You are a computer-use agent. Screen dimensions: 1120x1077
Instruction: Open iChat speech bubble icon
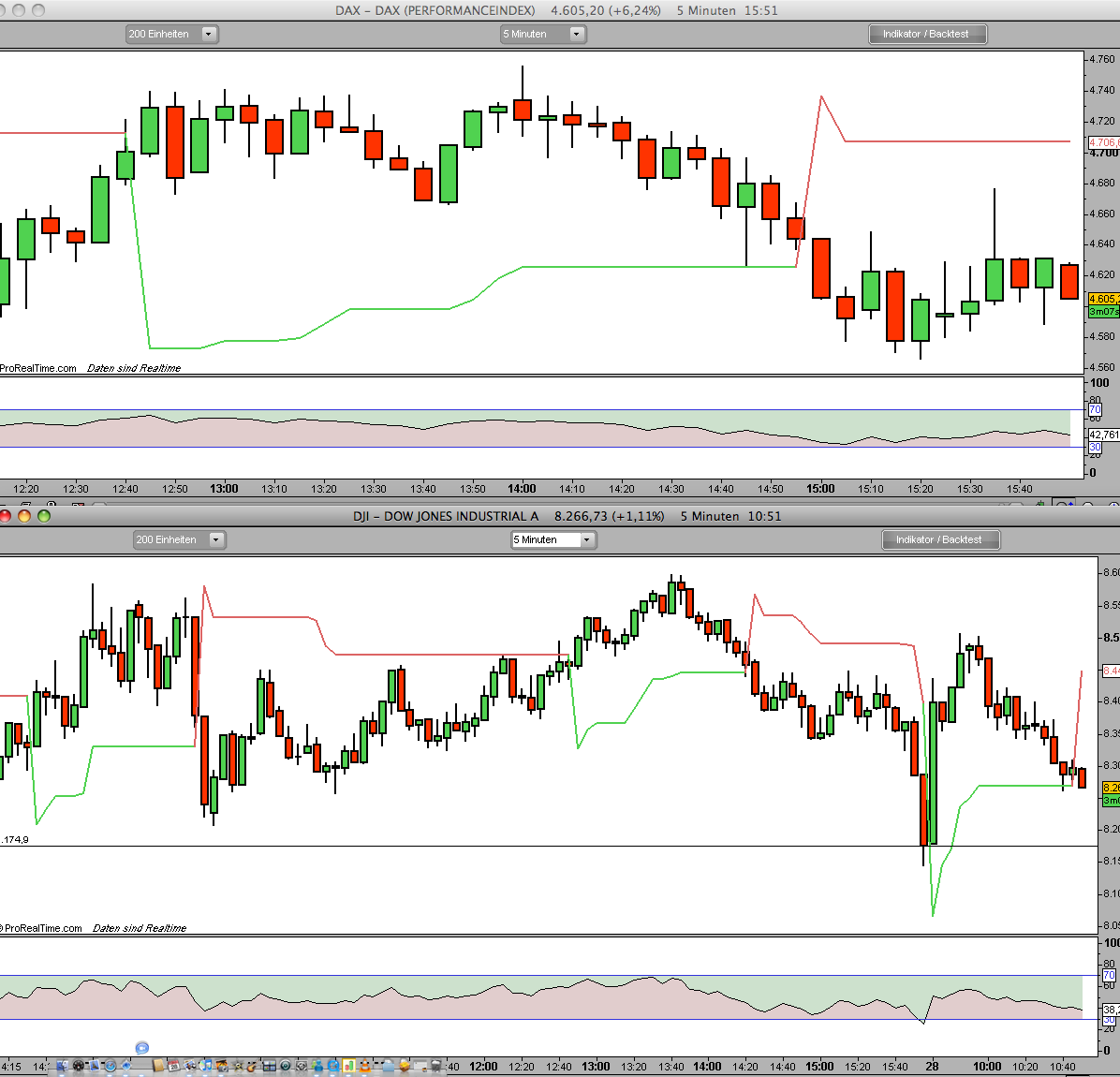point(142,1048)
